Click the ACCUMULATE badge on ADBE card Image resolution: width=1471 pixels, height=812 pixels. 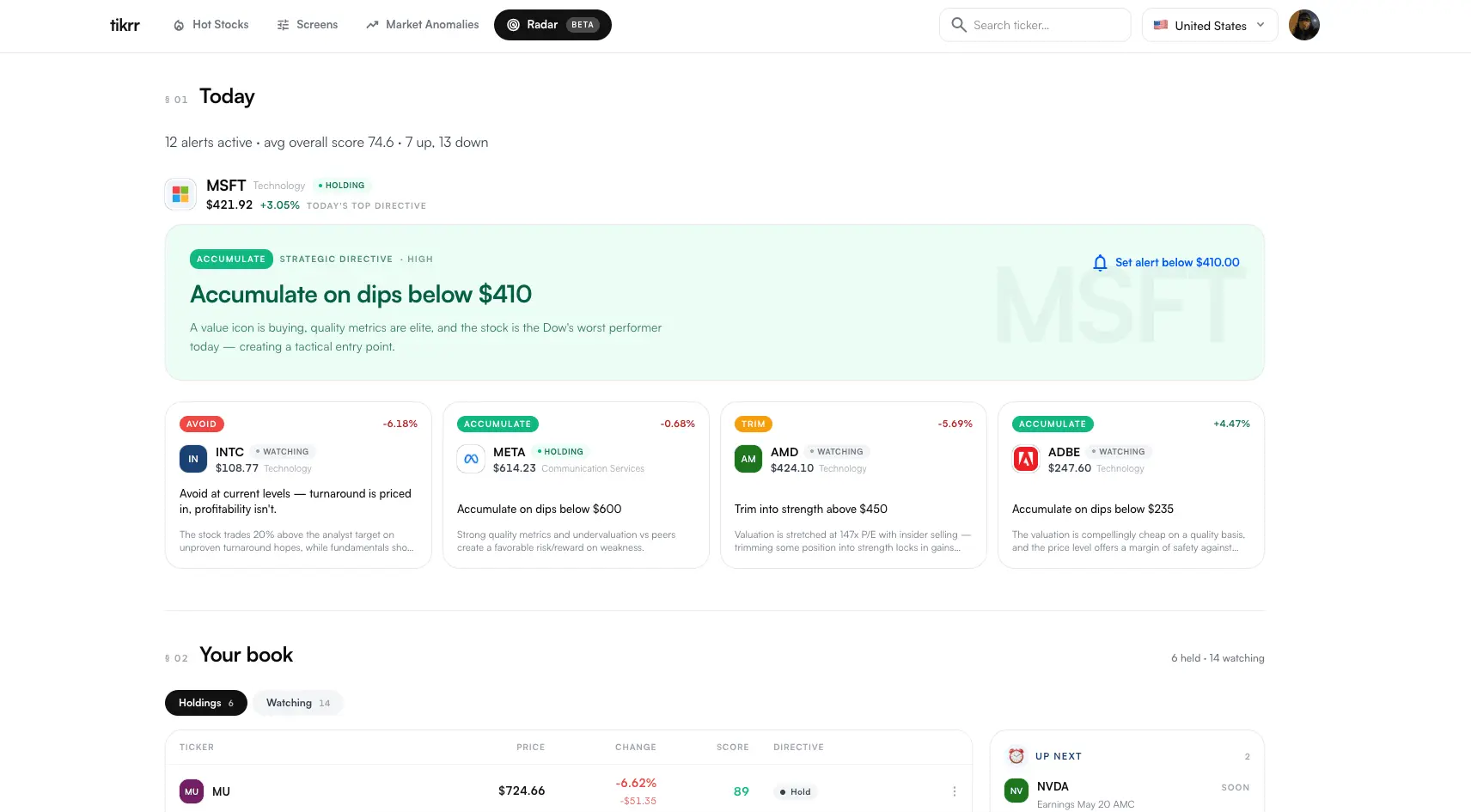(x=1053, y=424)
